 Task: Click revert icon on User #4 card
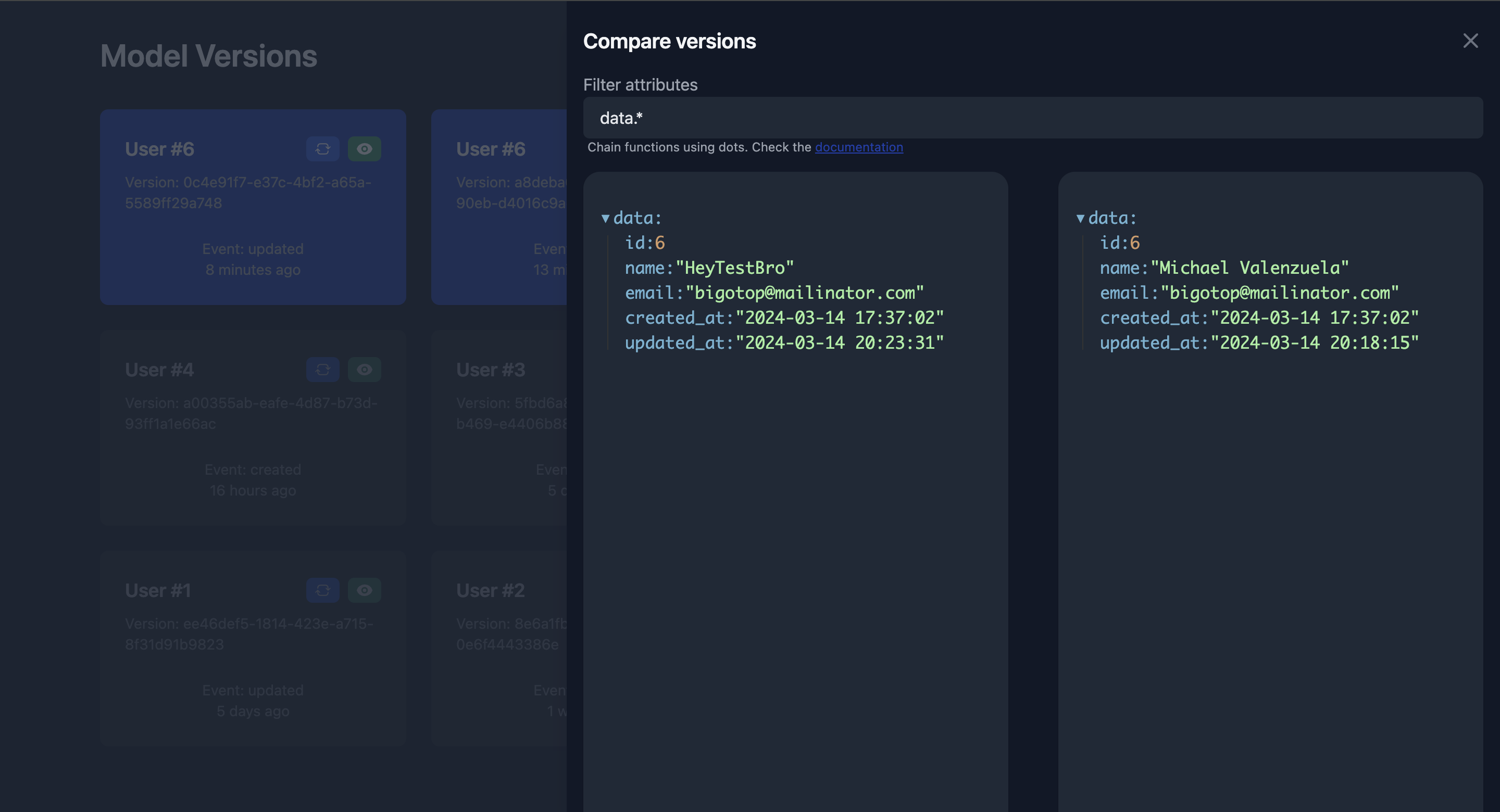(x=322, y=370)
